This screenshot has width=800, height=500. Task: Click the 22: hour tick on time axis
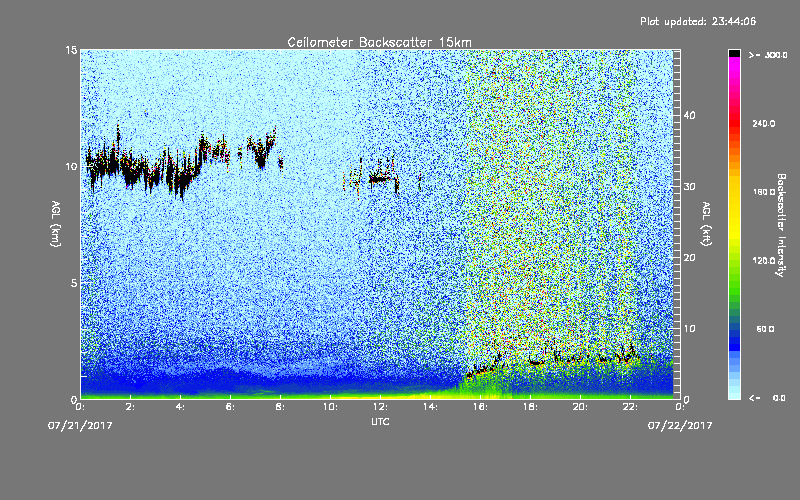[631, 407]
